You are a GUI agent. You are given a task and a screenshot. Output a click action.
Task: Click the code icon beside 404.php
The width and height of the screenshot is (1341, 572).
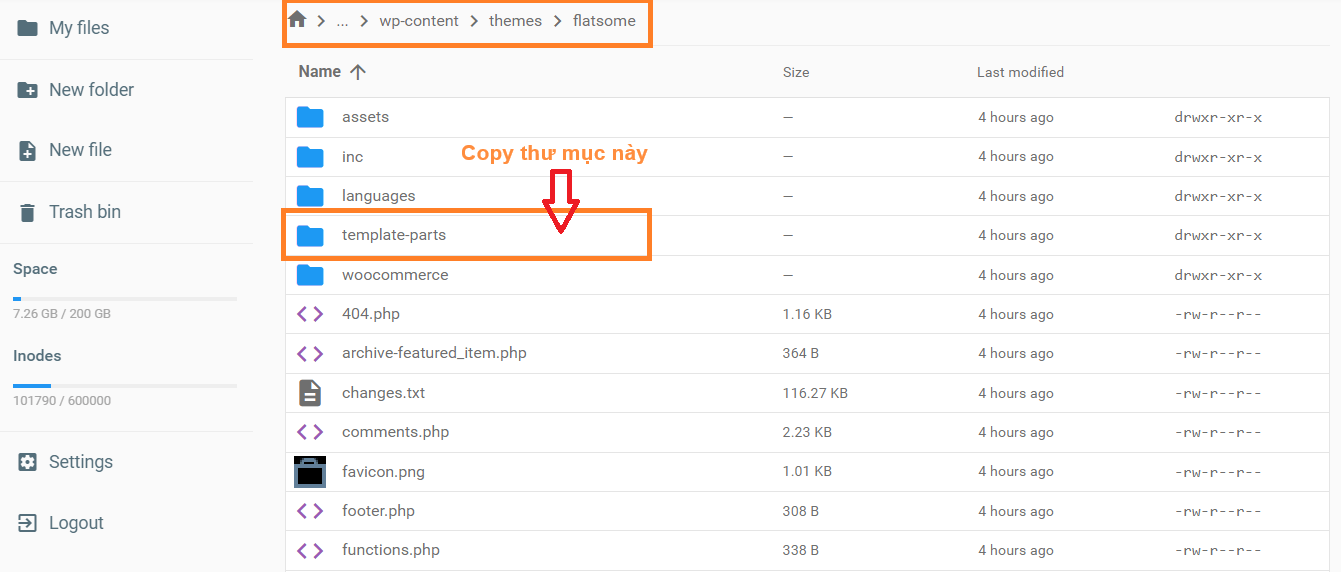(x=310, y=314)
